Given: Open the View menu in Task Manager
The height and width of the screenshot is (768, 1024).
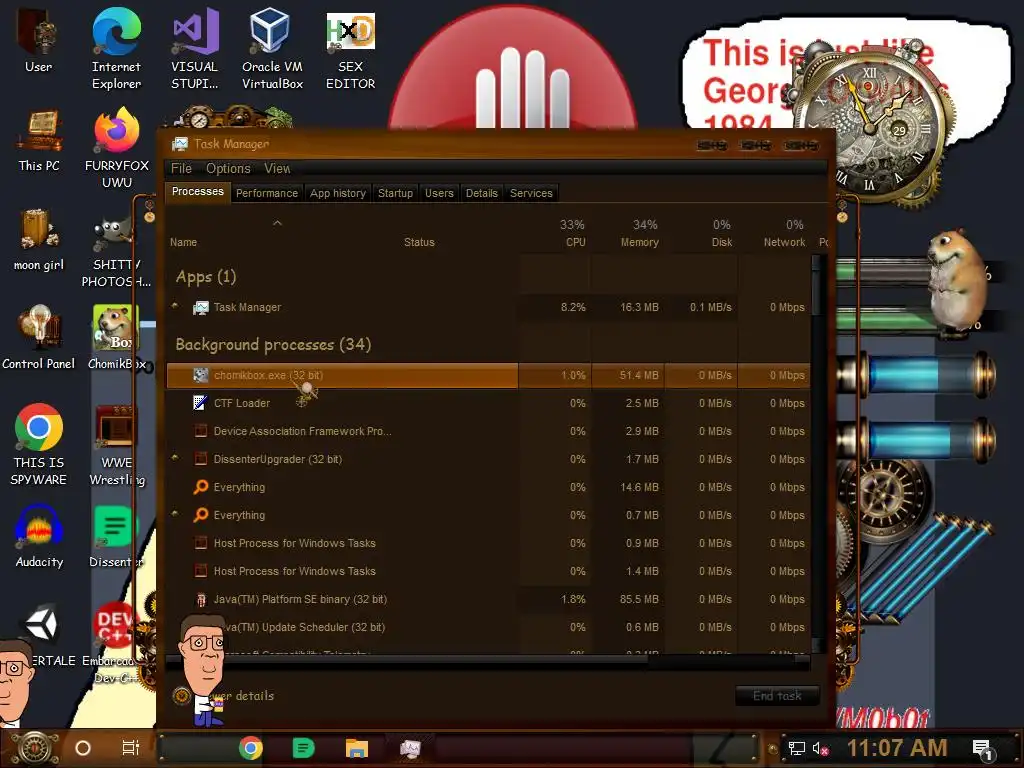Looking at the screenshot, I should [x=277, y=168].
